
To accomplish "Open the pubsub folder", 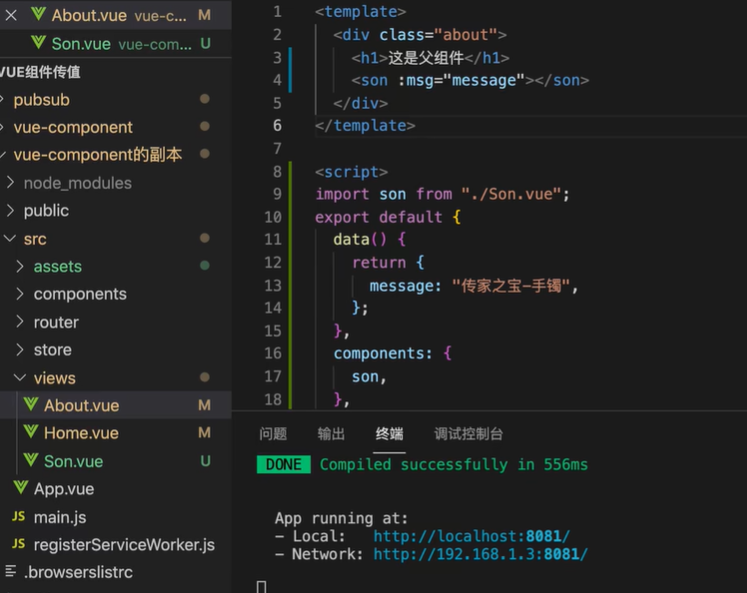I will (x=41, y=100).
